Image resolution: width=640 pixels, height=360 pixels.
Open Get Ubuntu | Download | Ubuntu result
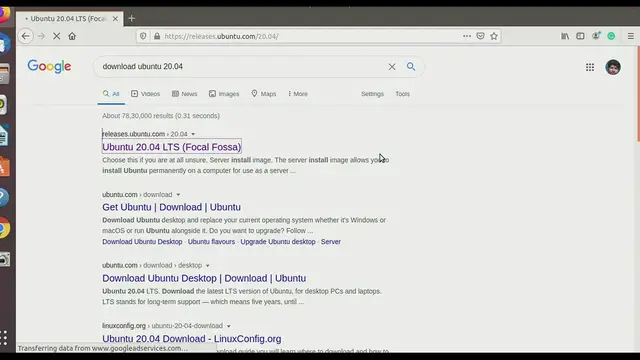(171, 207)
